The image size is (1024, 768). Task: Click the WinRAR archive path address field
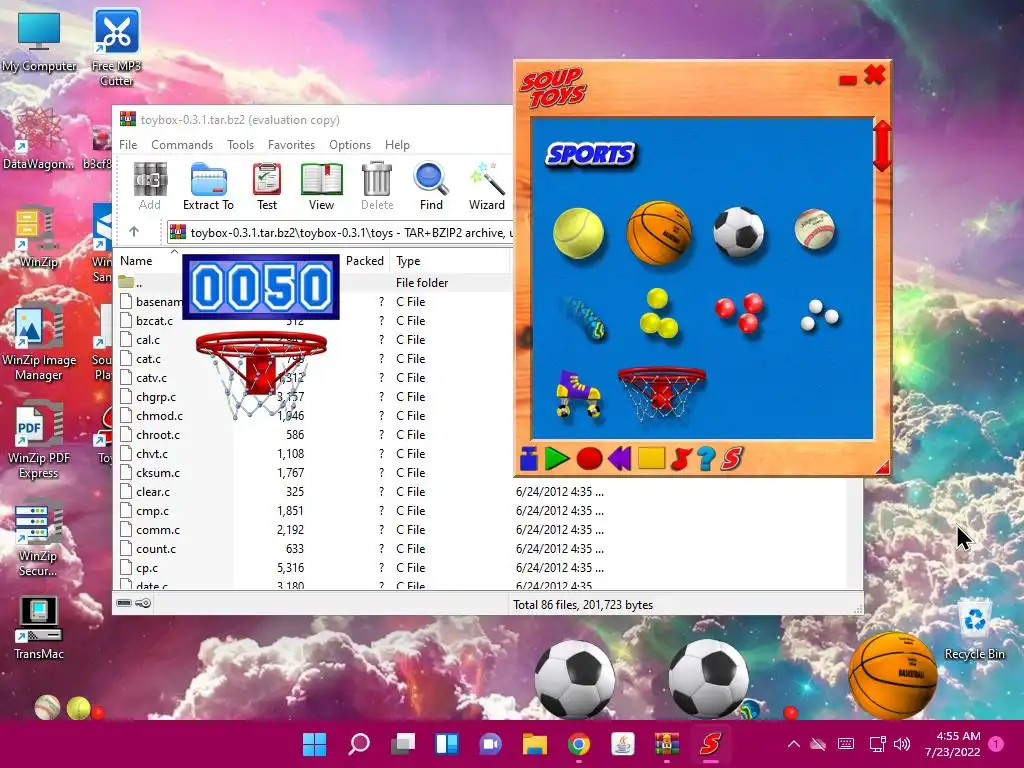point(340,232)
